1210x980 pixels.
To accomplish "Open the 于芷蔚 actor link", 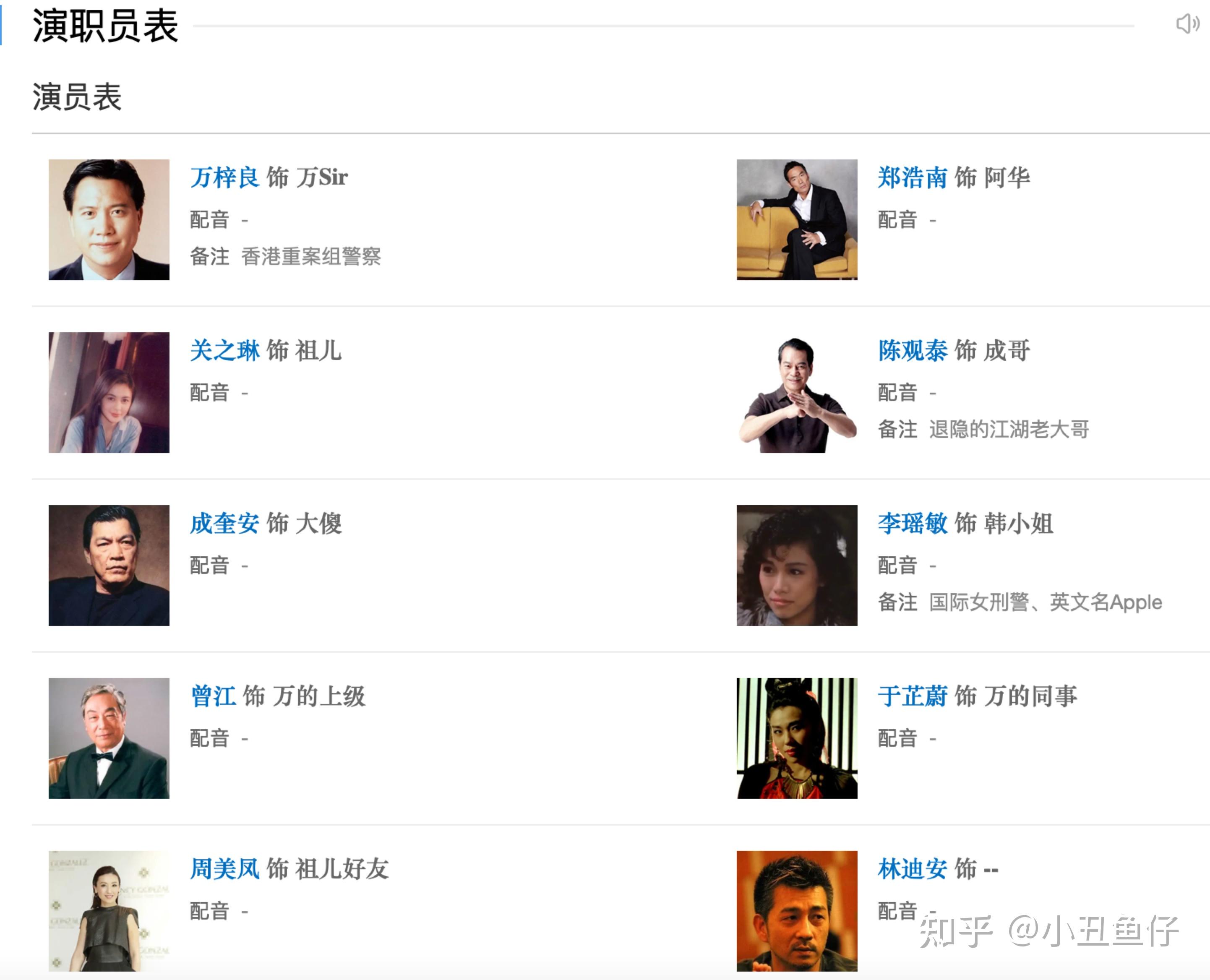I will click(912, 696).
